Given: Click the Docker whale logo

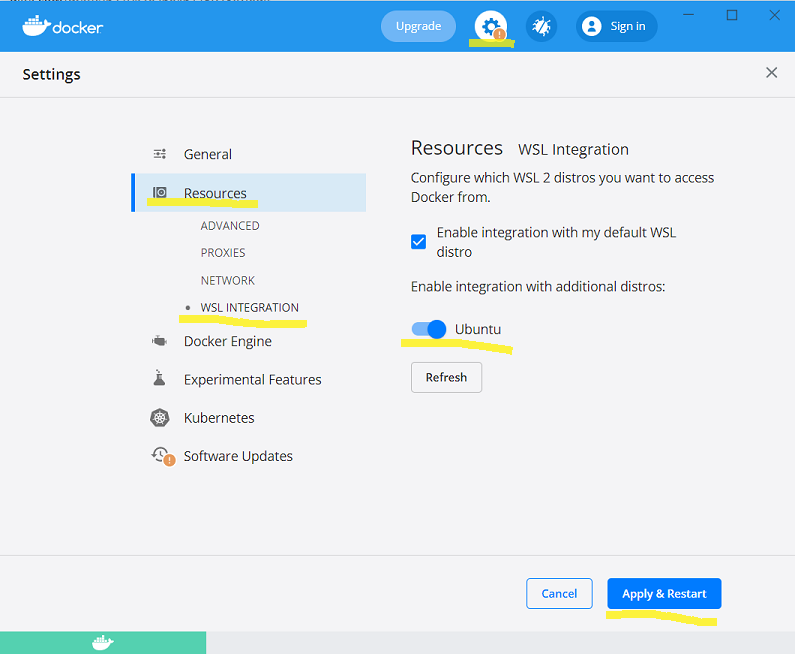Looking at the screenshot, I should tap(62, 26).
